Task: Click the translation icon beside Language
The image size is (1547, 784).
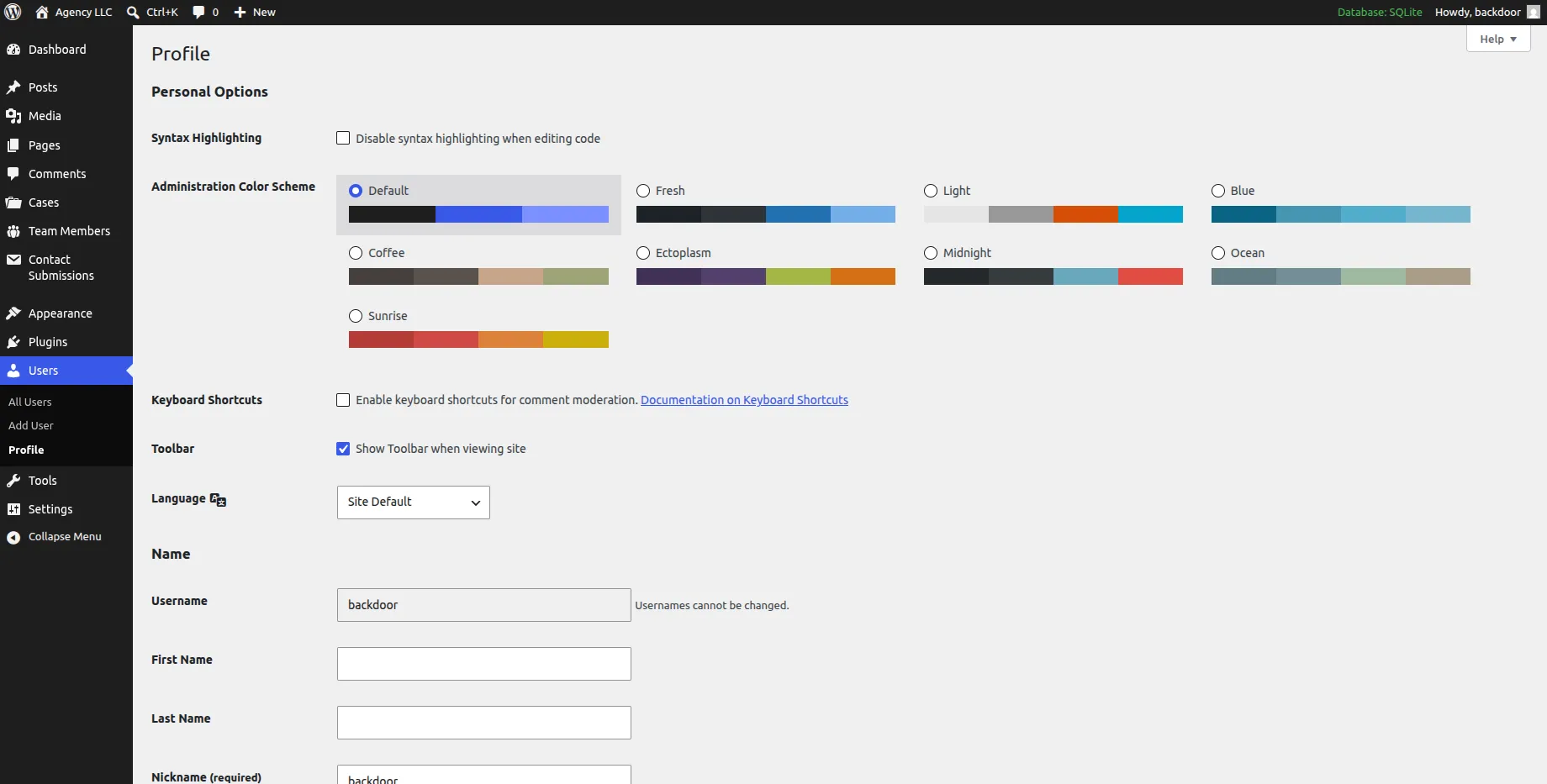Action: click(x=218, y=500)
